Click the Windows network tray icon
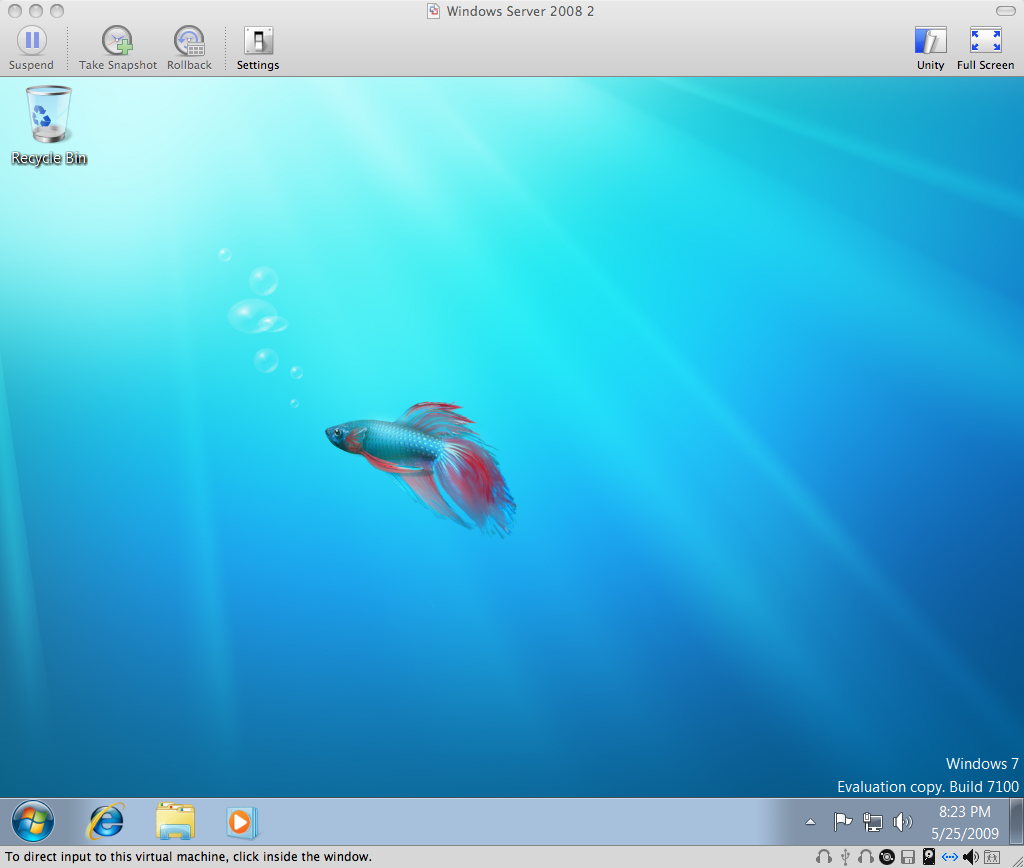1024x868 pixels. 872,822
